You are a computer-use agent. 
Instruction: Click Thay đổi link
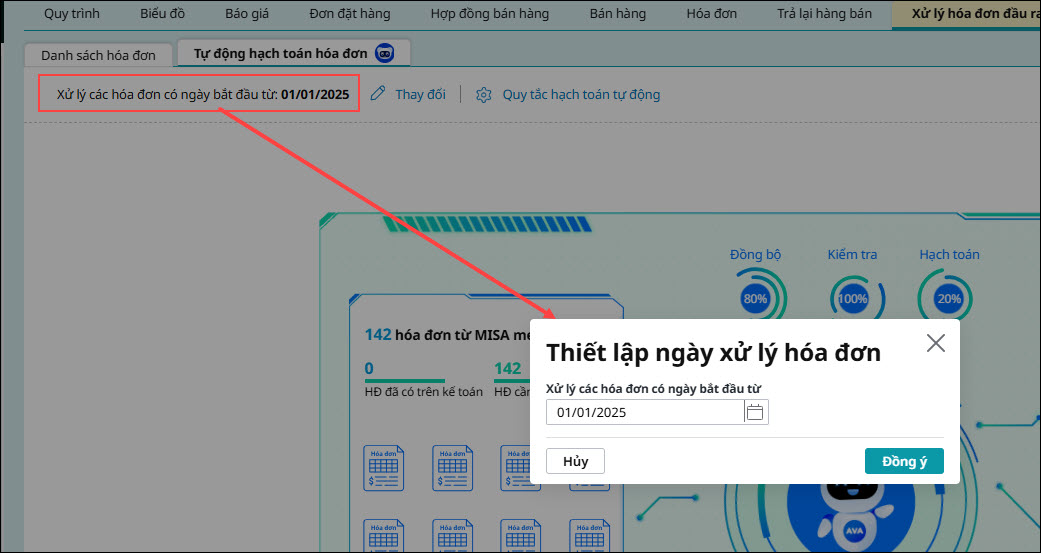pyautogui.click(x=420, y=94)
